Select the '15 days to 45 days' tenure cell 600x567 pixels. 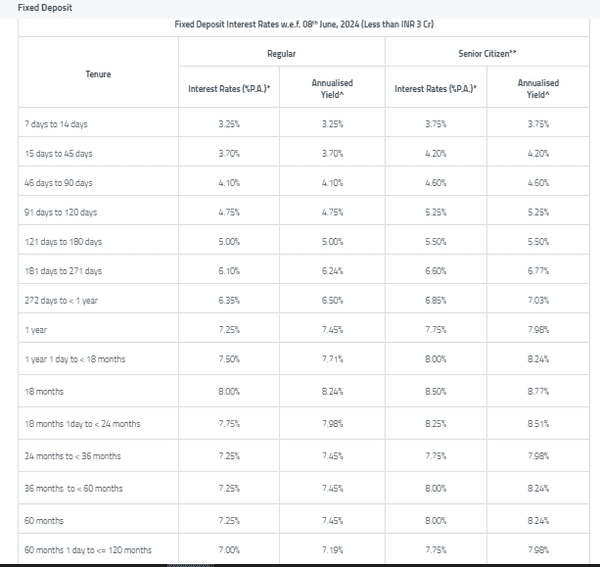click(58, 154)
